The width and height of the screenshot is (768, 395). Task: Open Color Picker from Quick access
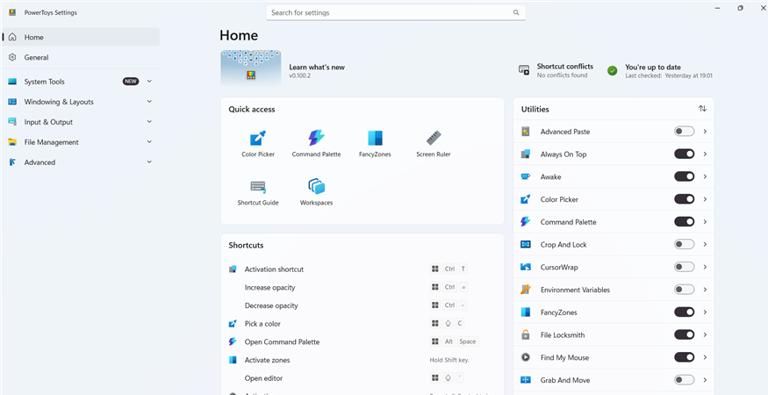[258, 144]
